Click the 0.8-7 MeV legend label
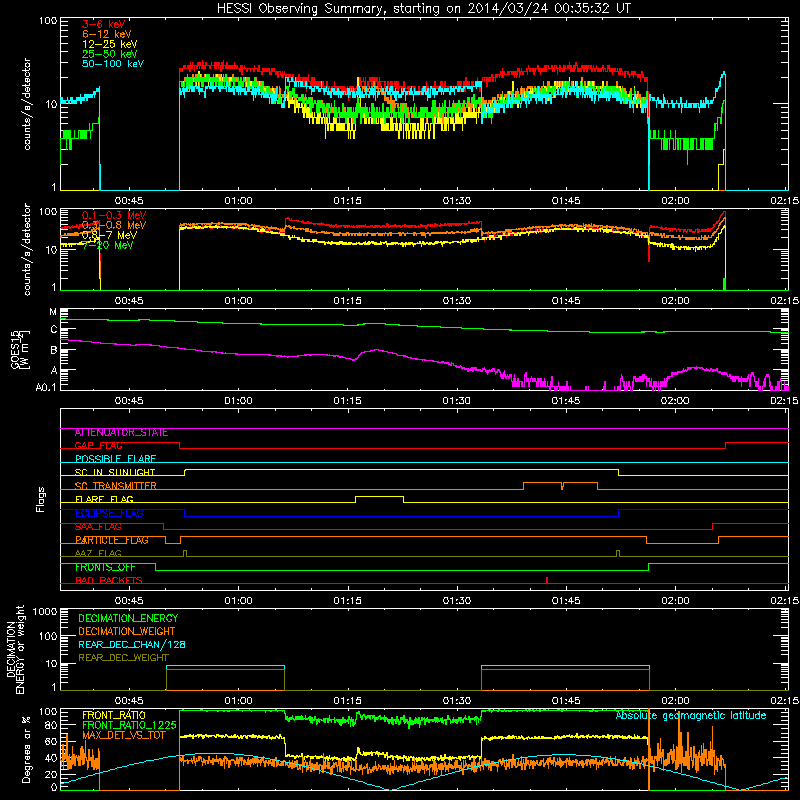Viewport: 800px width, 800px height. 109,235
